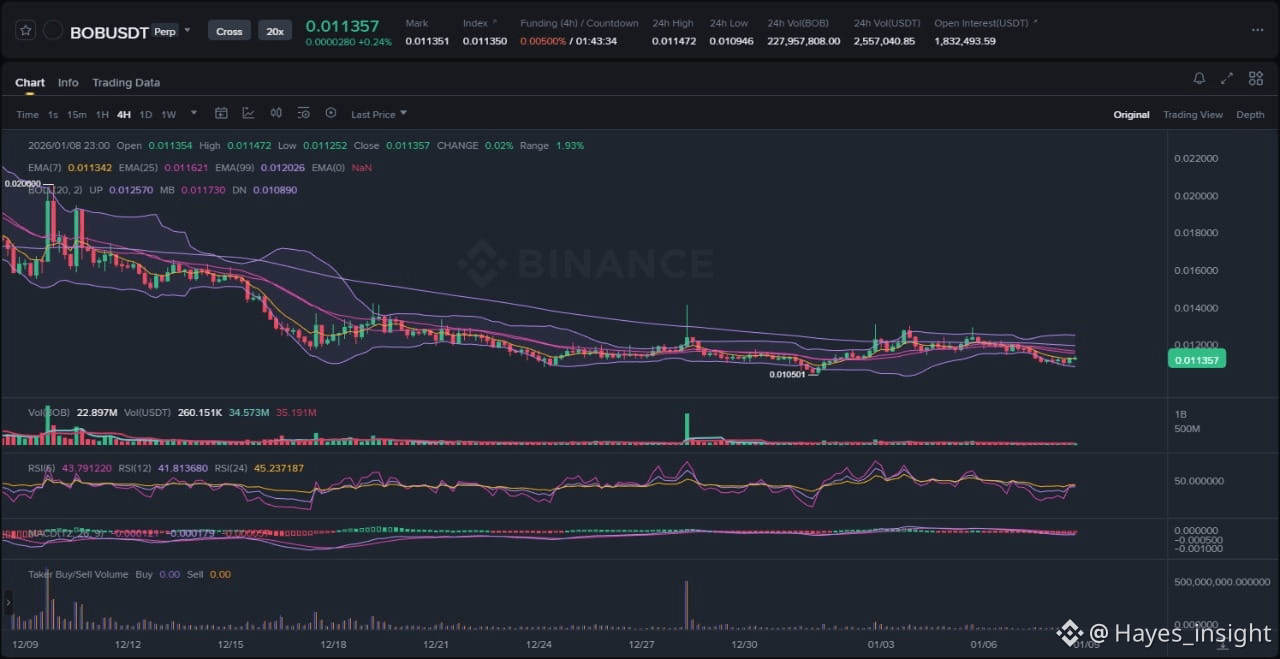Open technical indicators icon
This screenshot has width=1280, height=659.
(248, 113)
